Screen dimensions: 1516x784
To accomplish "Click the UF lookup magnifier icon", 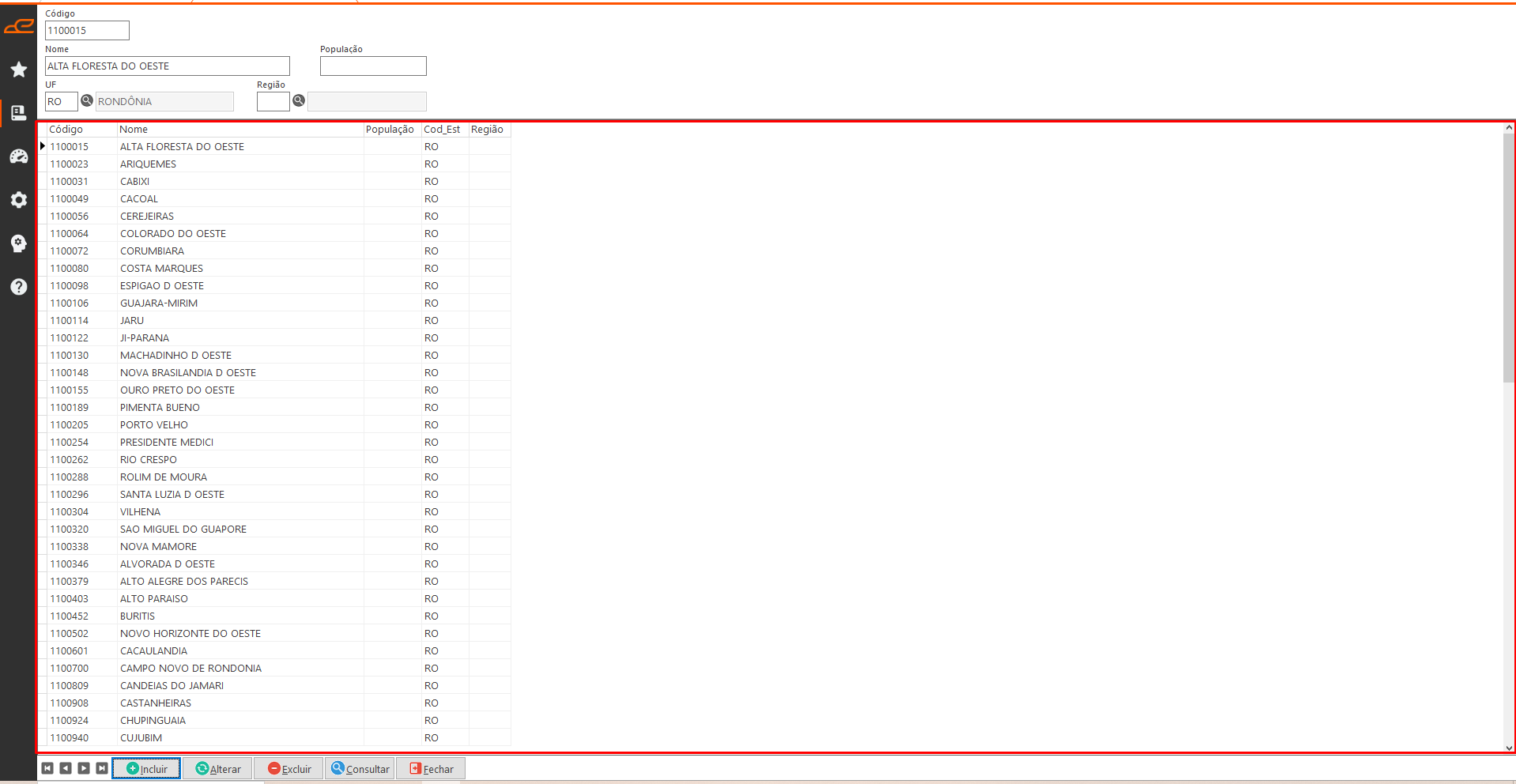I will click(x=87, y=100).
